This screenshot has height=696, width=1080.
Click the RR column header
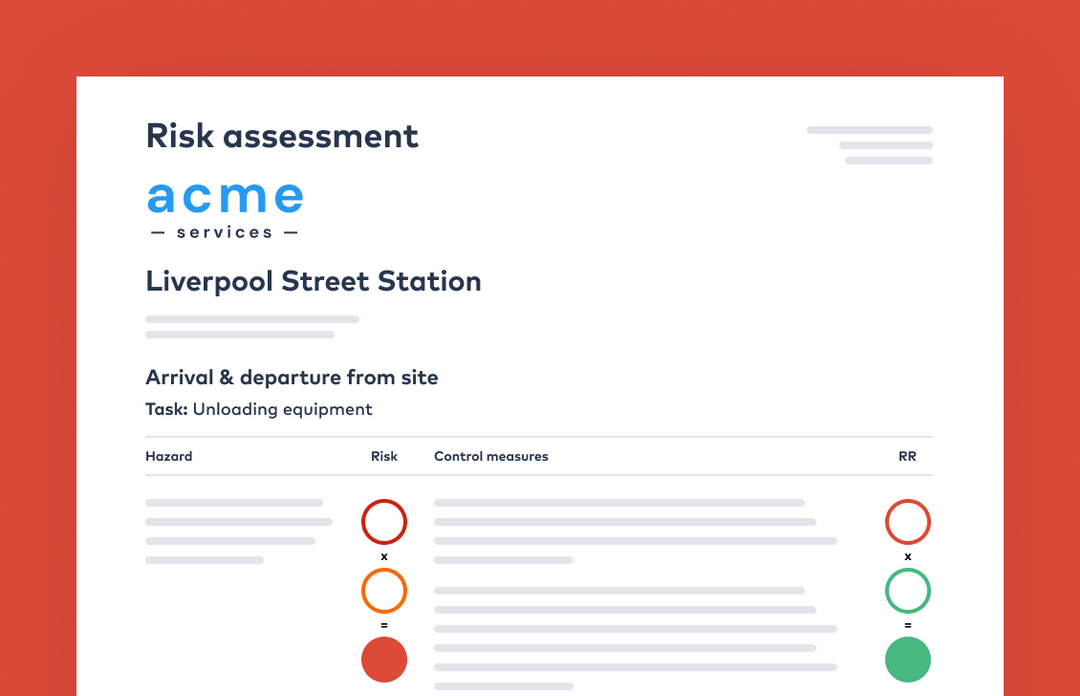[x=907, y=456]
